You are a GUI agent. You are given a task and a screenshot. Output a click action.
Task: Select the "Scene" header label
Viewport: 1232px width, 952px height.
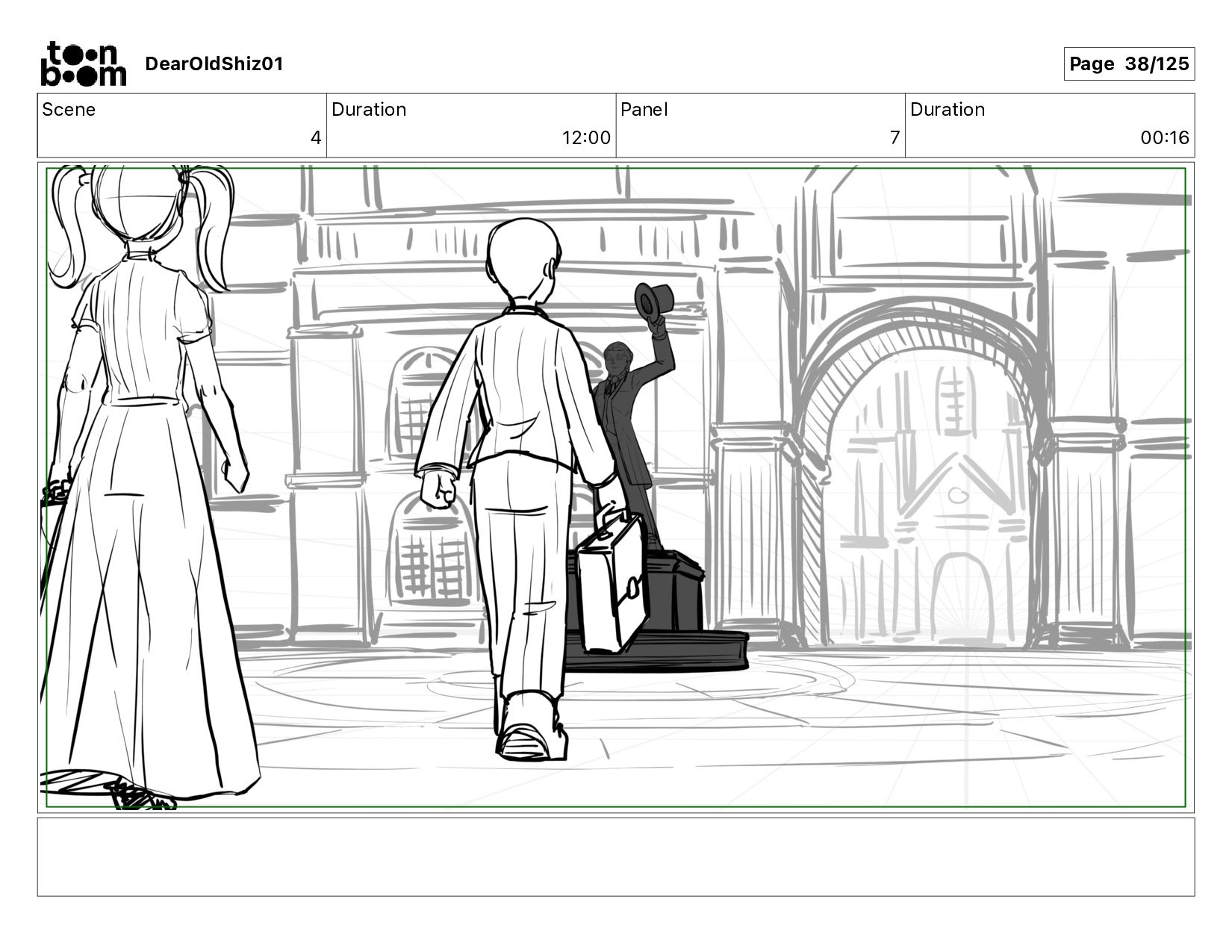click(69, 110)
